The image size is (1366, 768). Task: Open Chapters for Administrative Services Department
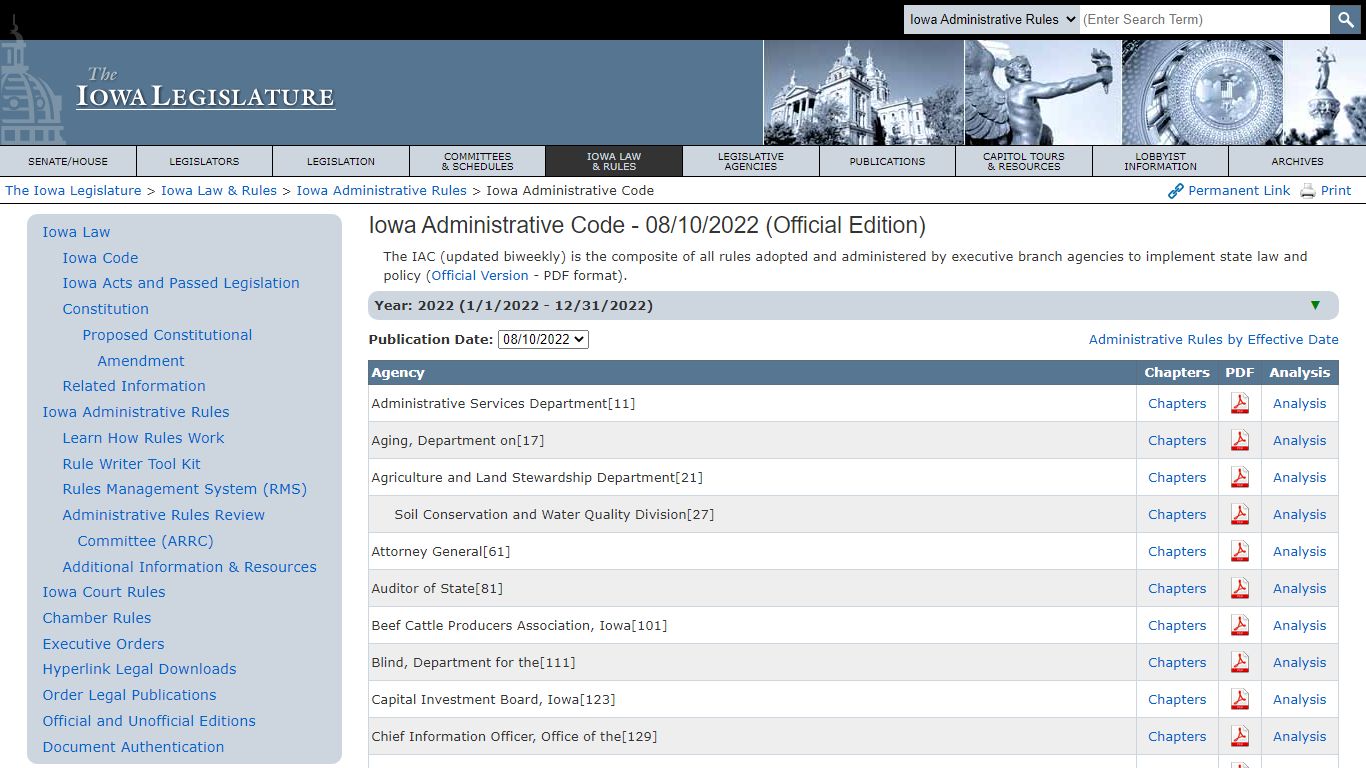coord(1177,403)
